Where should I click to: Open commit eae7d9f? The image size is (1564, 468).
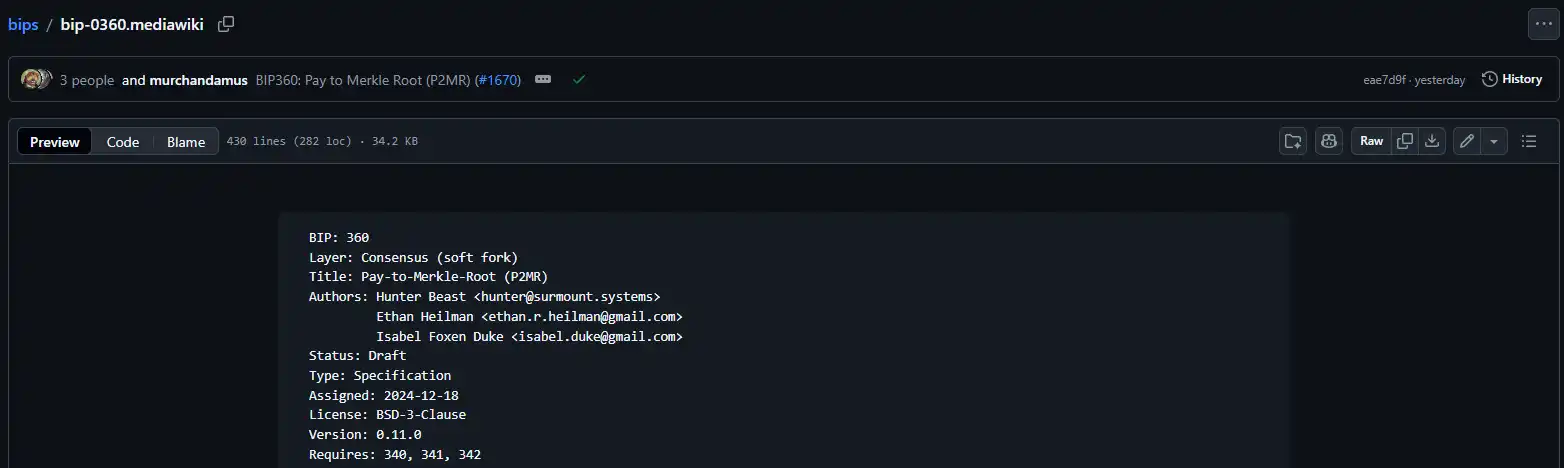pos(1383,80)
